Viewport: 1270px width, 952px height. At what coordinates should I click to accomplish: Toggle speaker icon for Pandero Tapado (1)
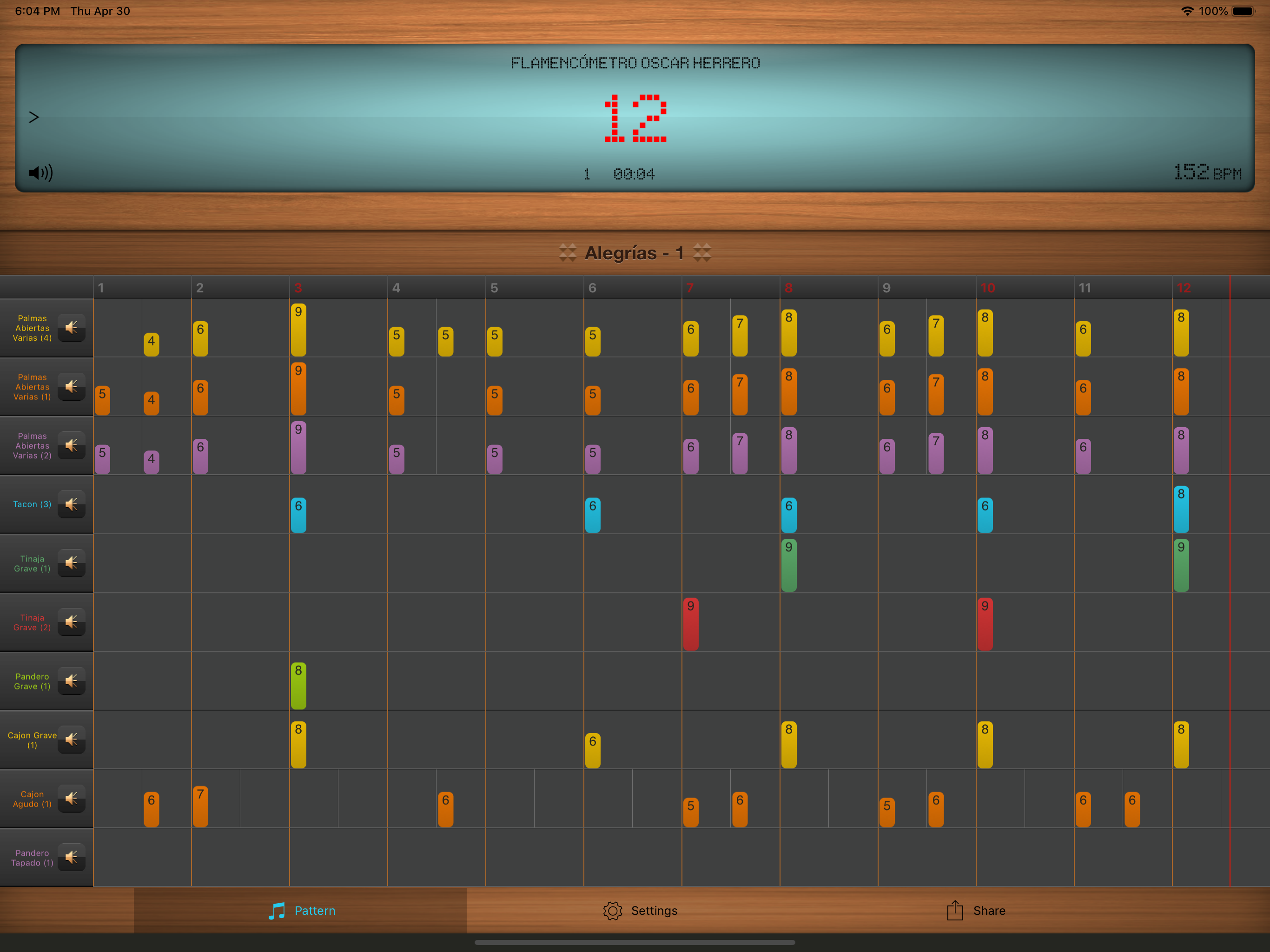pyautogui.click(x=71, y=857)
